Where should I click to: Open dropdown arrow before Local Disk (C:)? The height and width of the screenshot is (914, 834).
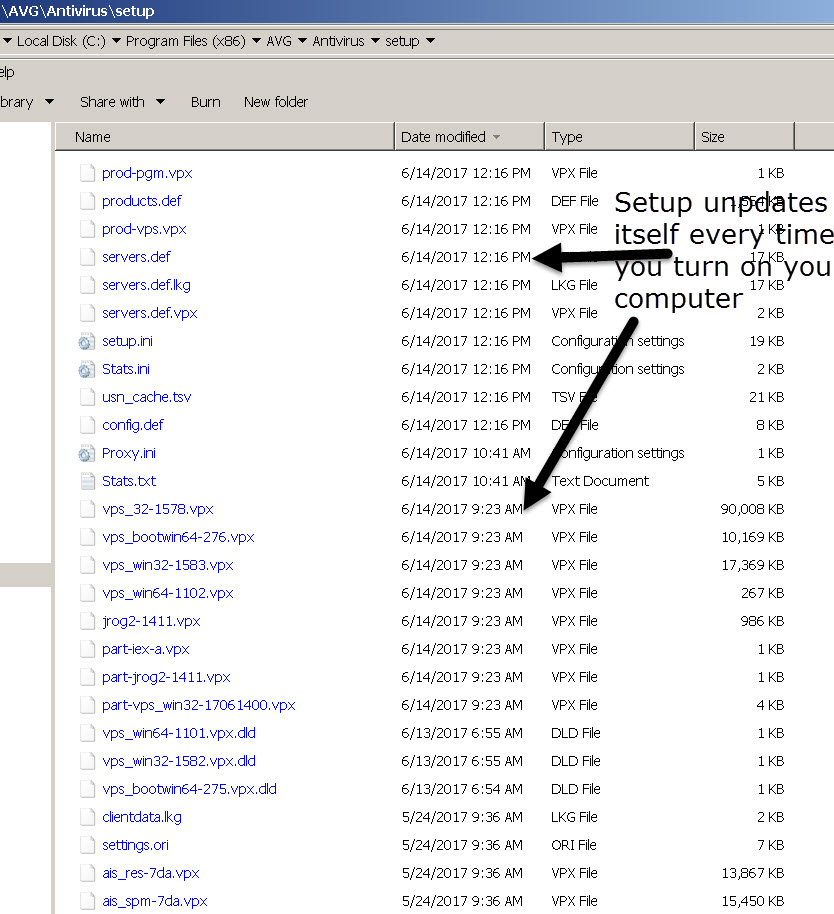click(7, 41)
